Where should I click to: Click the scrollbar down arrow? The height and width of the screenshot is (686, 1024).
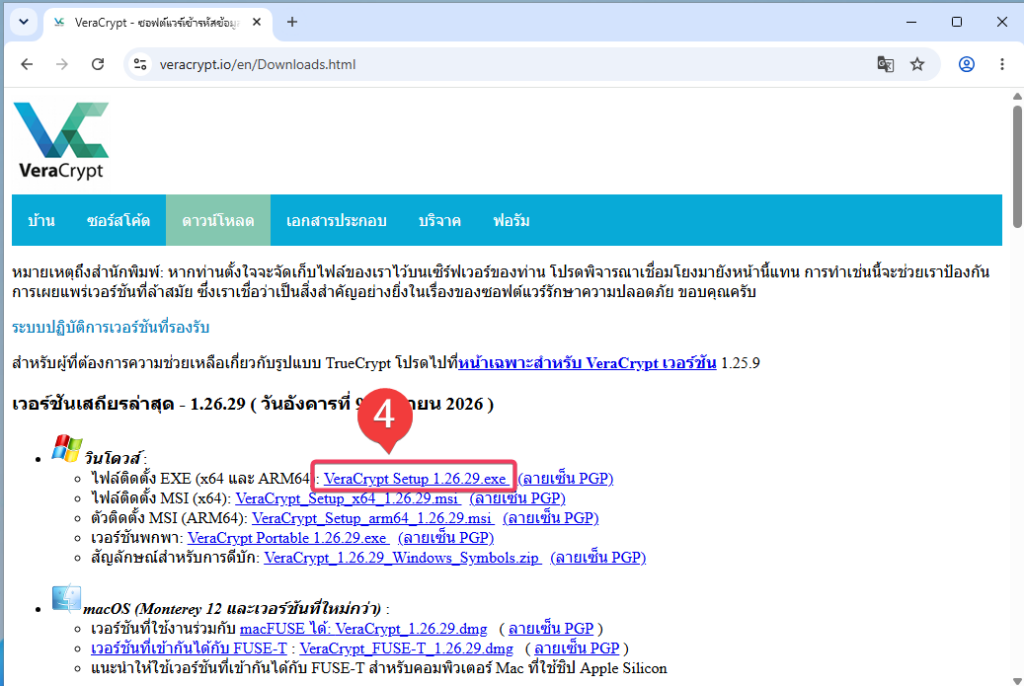coord(1017,680)
